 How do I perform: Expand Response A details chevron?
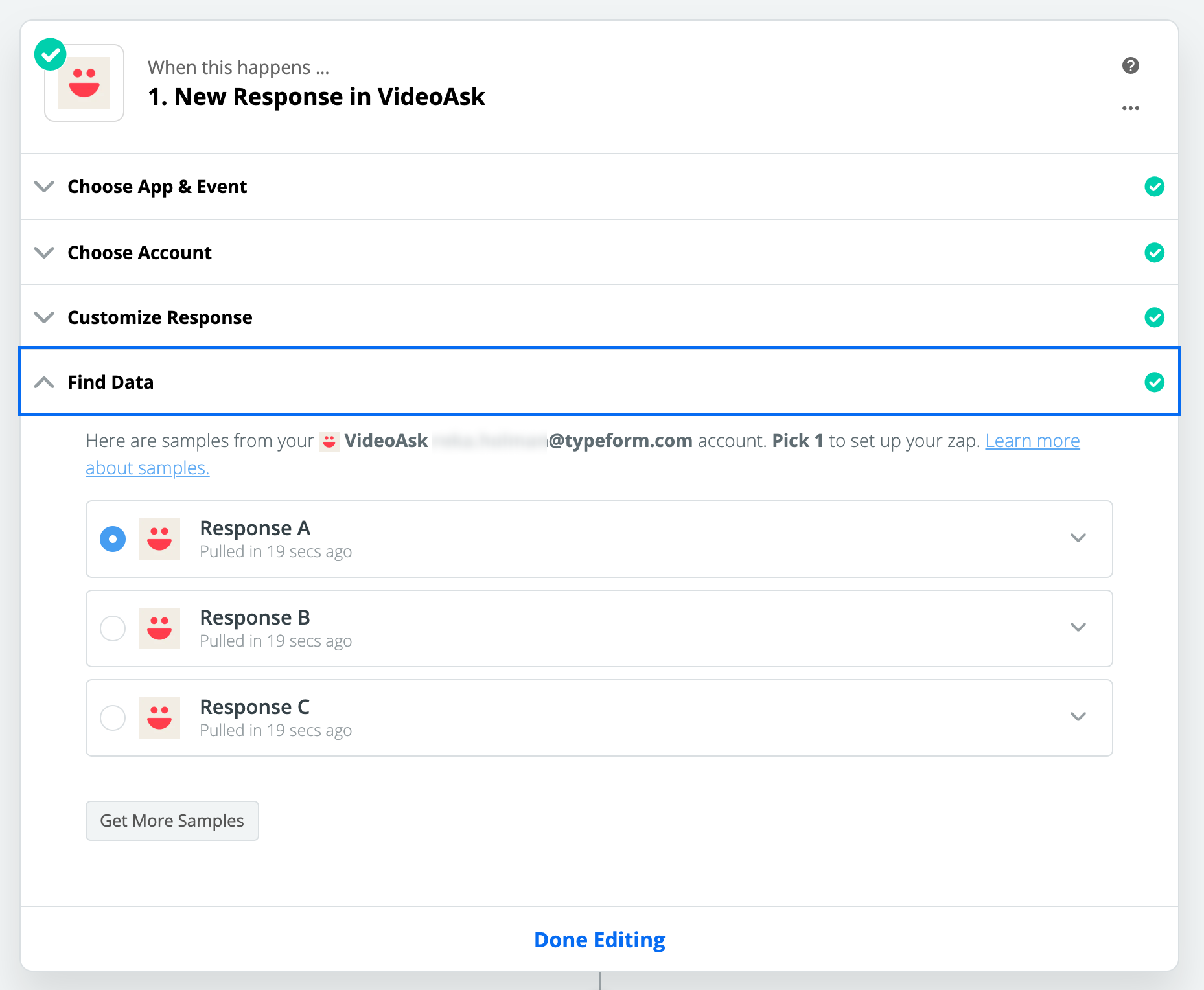click(1078, 538)
